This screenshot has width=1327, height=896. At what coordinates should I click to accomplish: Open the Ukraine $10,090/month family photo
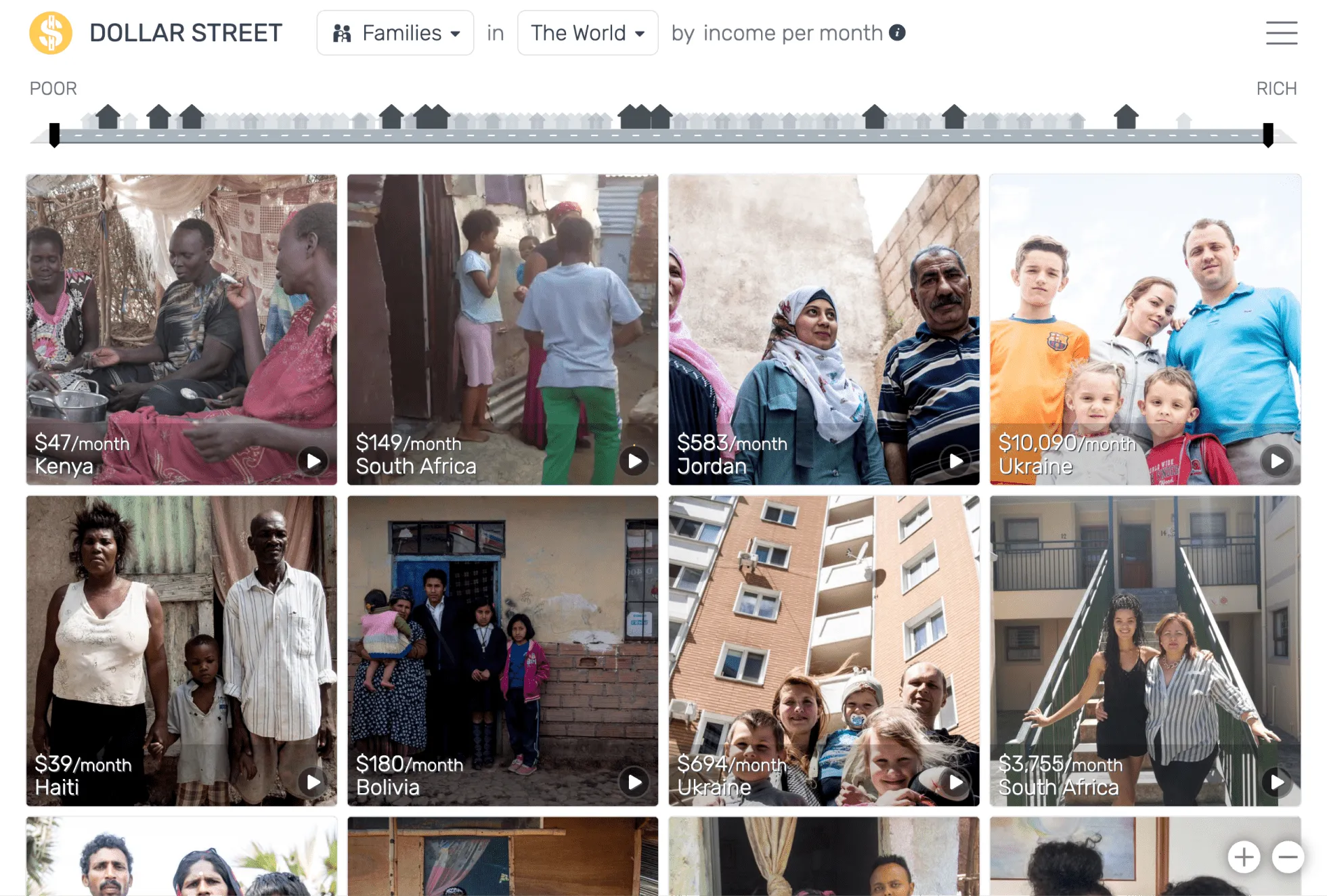(x=1145, y=330)
